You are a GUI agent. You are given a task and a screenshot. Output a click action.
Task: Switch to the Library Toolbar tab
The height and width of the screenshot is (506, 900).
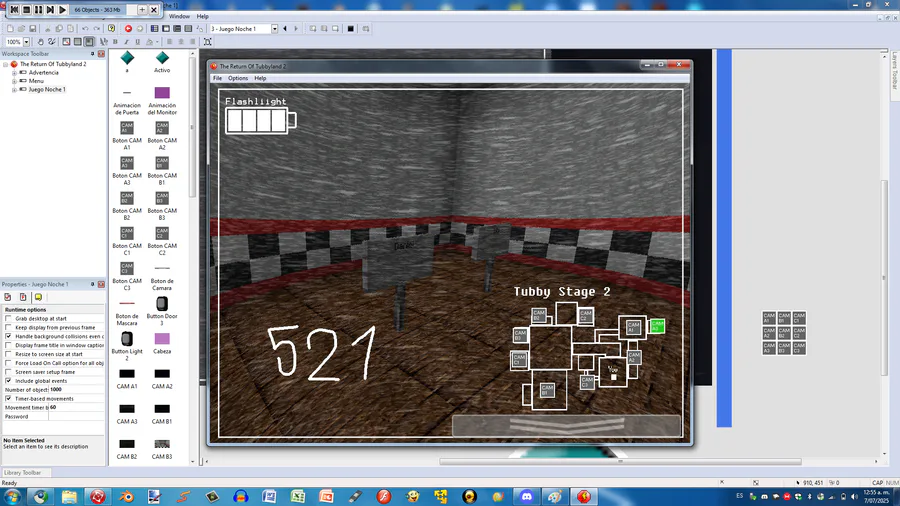23,473
